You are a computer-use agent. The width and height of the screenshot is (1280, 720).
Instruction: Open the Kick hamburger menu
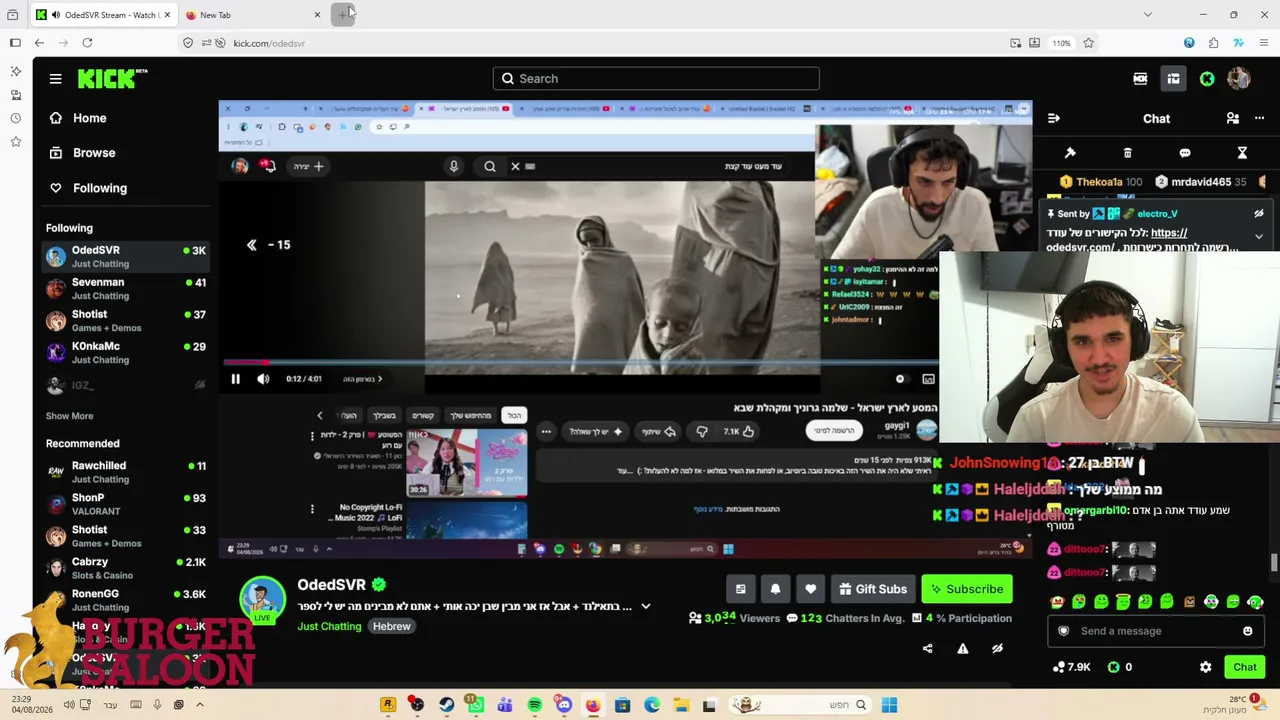click(56, 79)
